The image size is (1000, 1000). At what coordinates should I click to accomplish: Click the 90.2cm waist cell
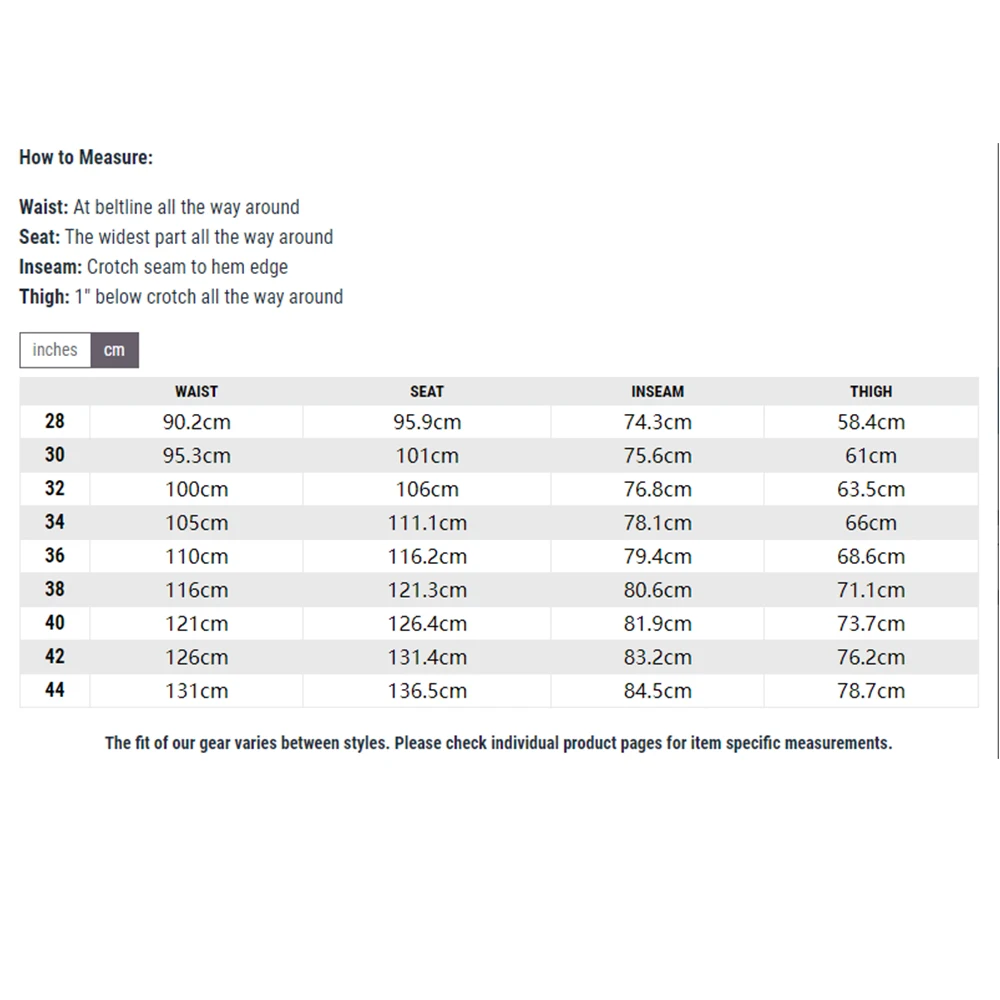coord(196,422)
